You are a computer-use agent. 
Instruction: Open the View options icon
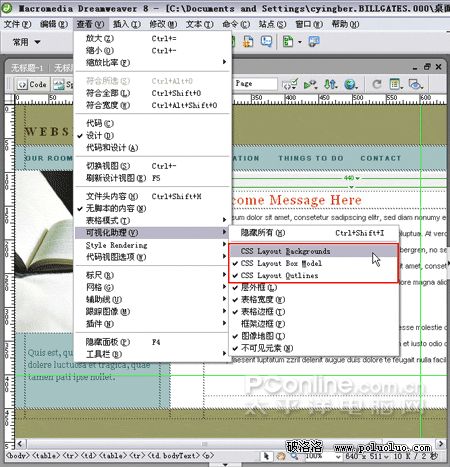tap(396, 84)
